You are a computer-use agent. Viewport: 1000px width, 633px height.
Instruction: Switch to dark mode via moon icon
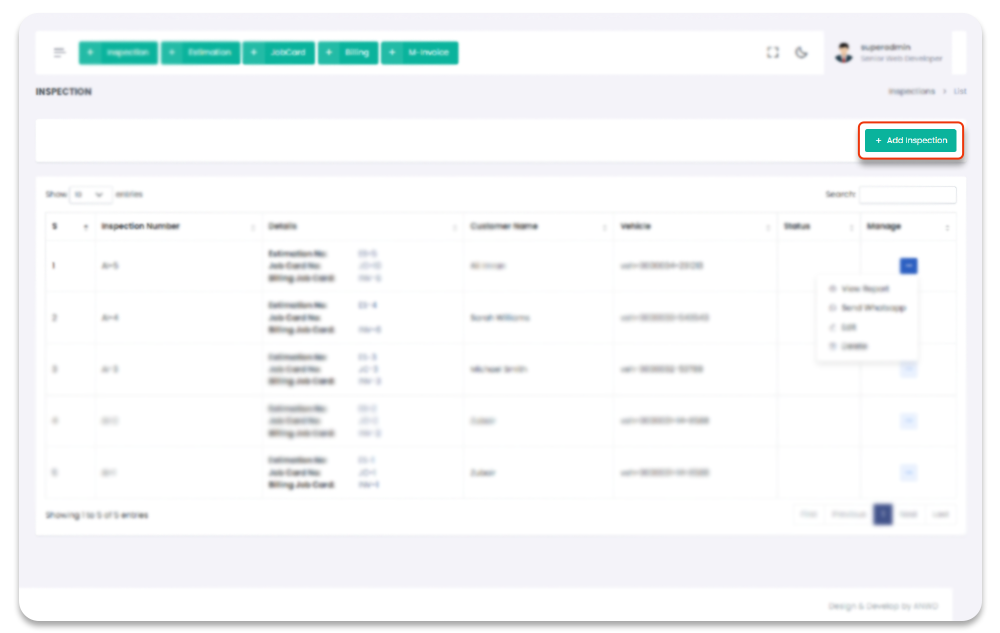801,53
